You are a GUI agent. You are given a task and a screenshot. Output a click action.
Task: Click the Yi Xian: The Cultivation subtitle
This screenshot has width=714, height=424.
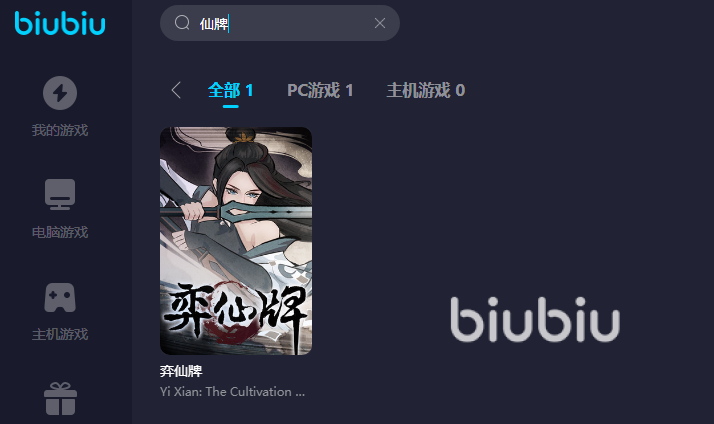click(x=232, y=392)
